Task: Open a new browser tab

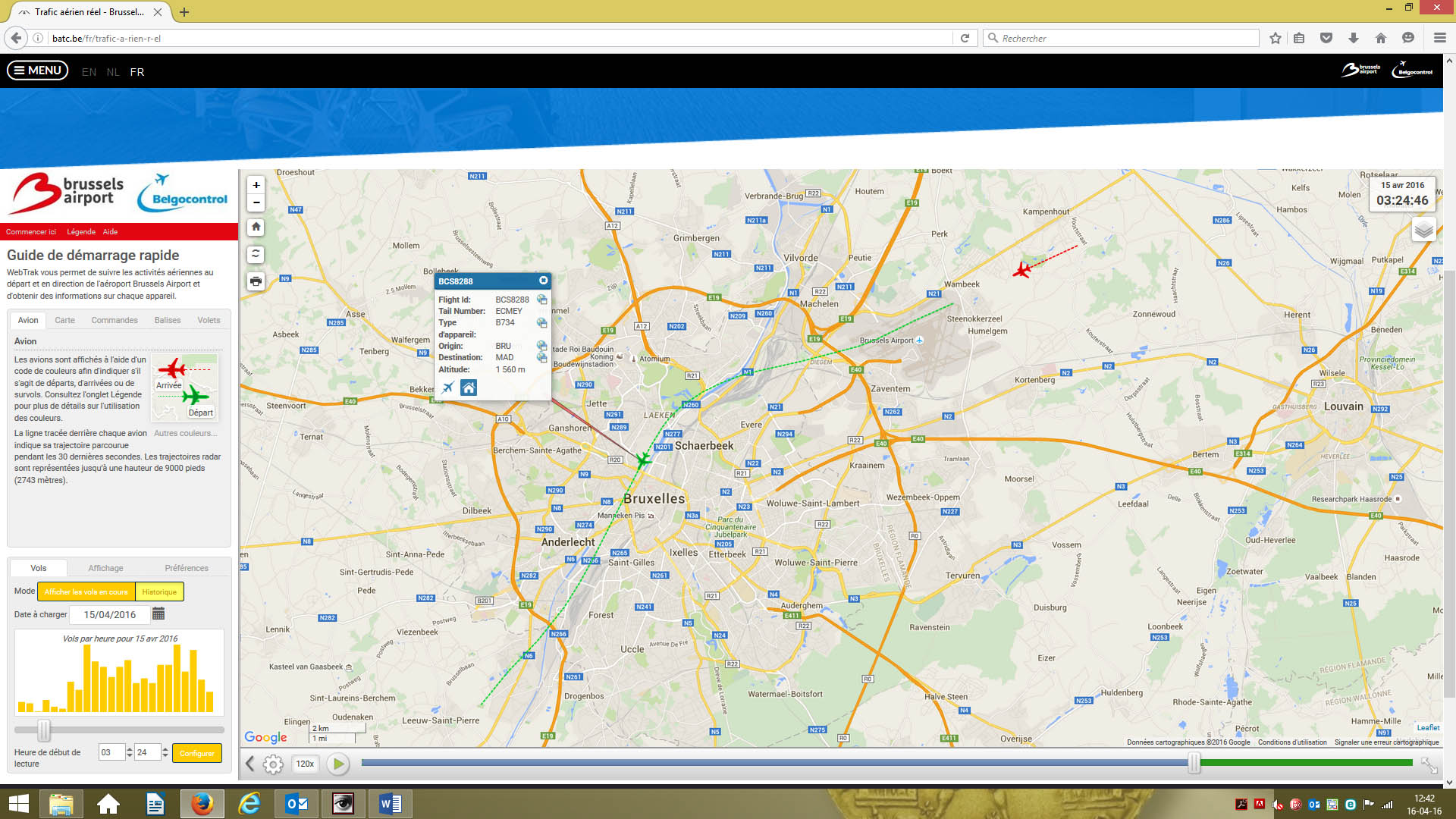Action: [184, 12]
